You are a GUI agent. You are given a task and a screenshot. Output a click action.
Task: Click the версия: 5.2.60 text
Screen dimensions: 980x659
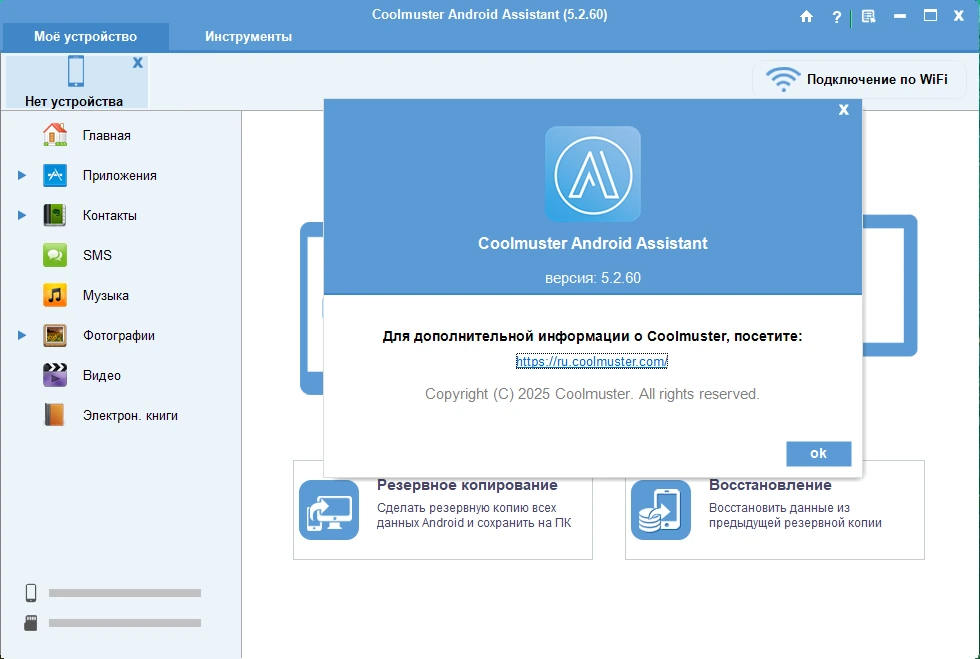tap(592, 278)
